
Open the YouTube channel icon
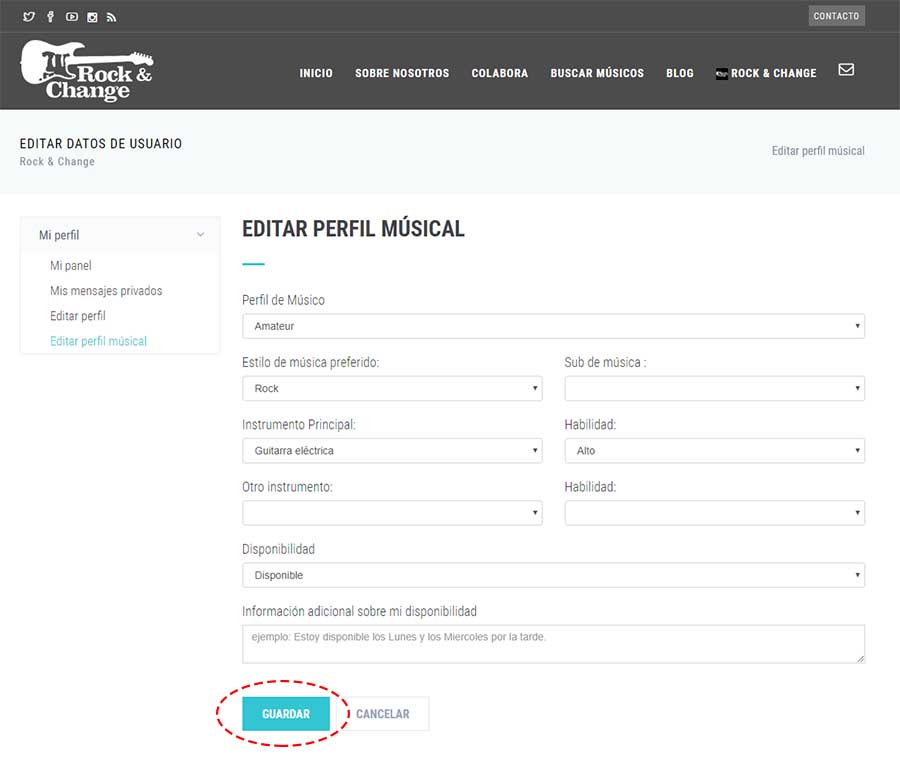point(71,17)
